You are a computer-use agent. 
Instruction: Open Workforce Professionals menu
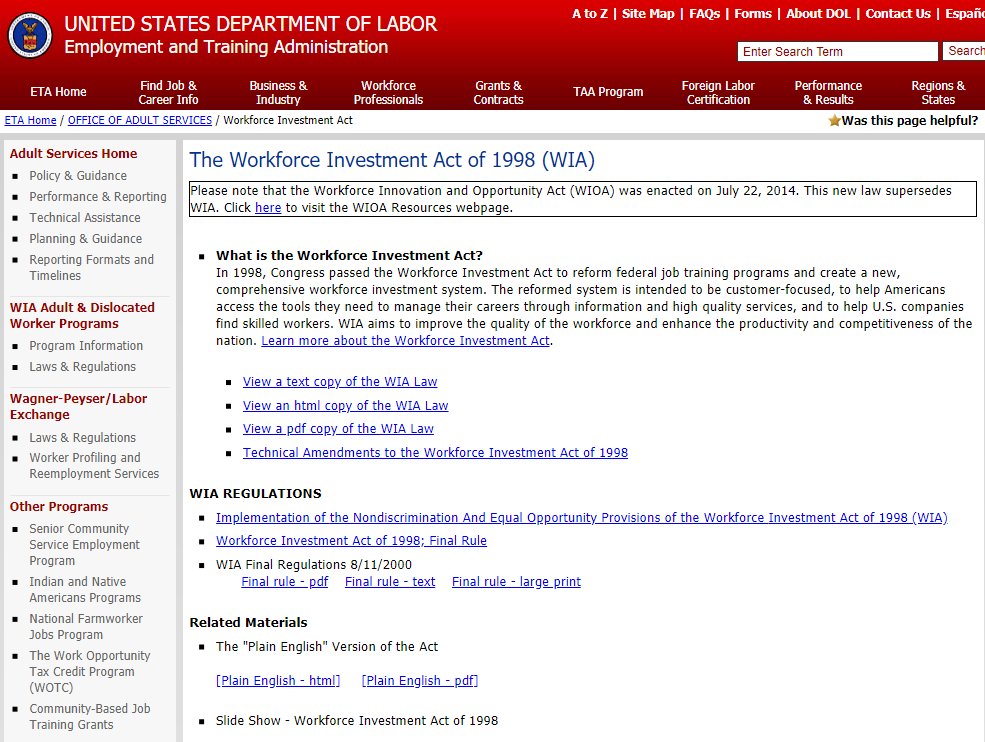pyautogui.click(x=388, y=92)
